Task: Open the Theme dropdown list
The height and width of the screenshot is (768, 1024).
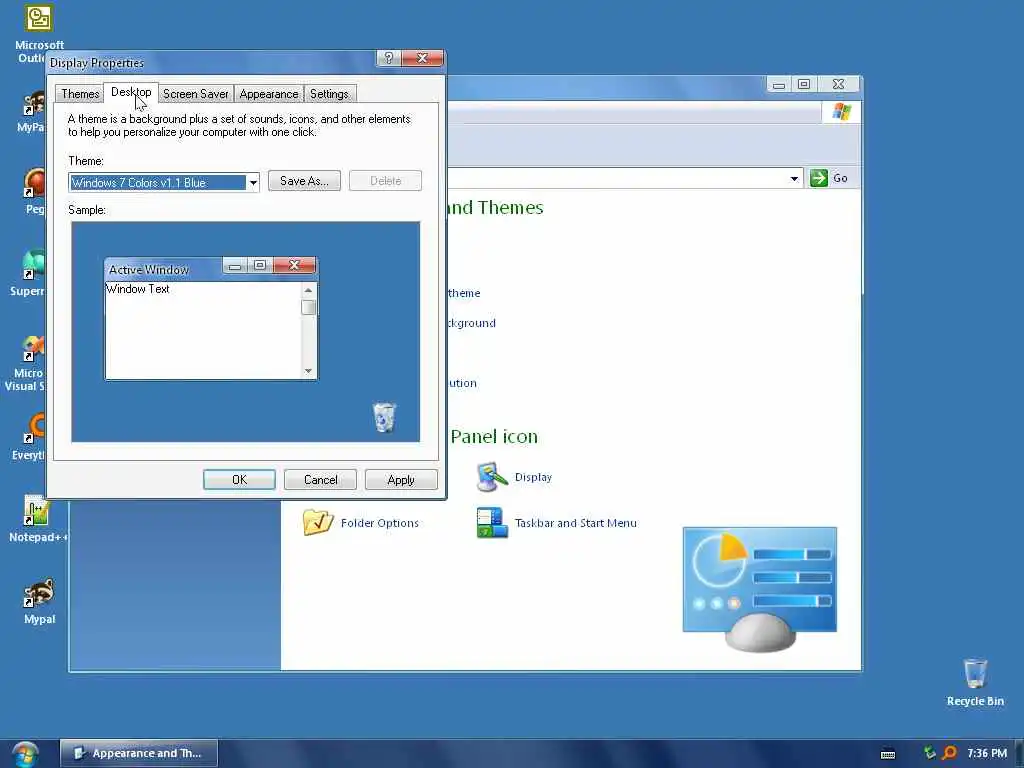Action: click(253, 183)
